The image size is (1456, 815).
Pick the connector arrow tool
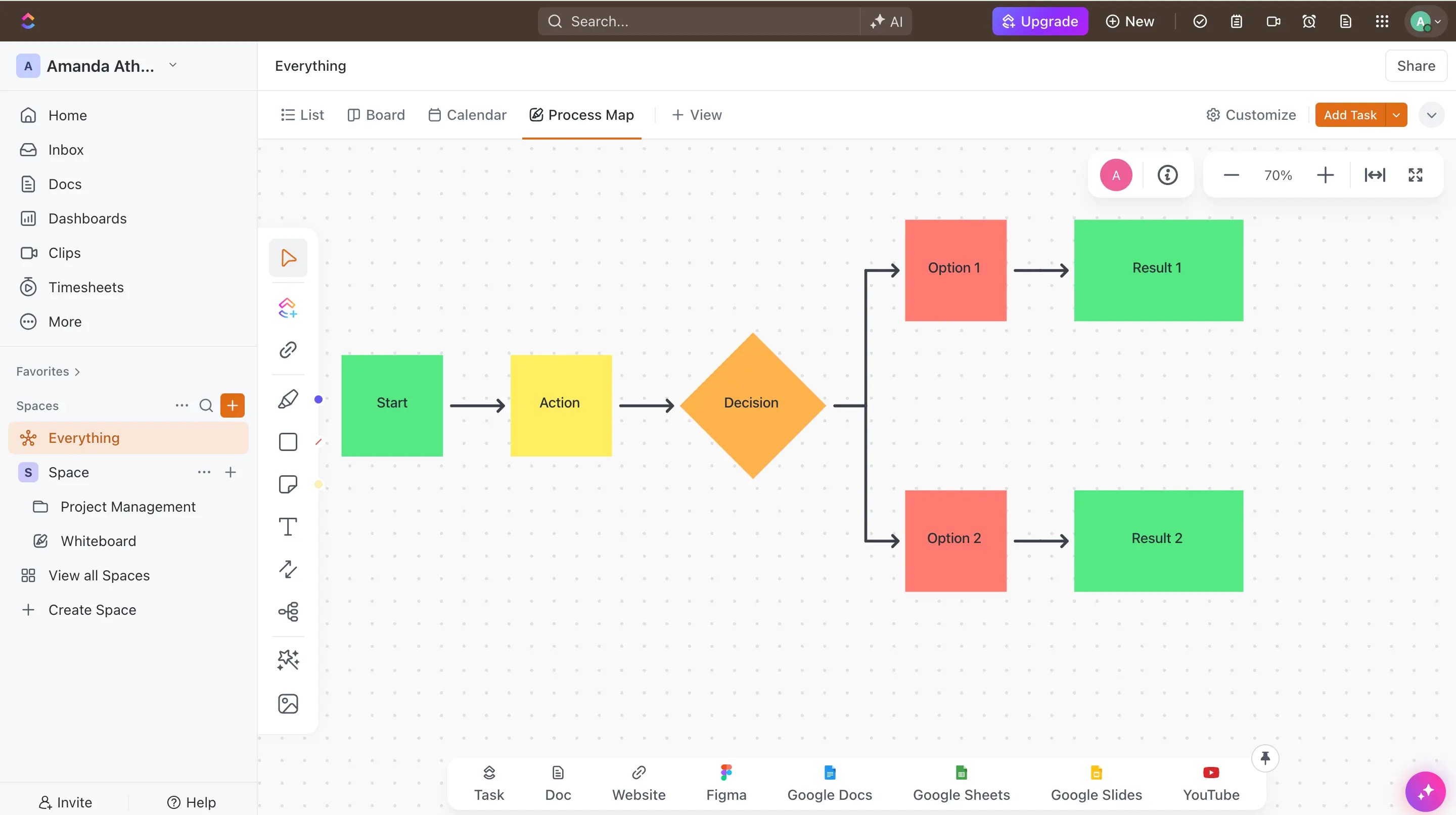tap(288, 569)
